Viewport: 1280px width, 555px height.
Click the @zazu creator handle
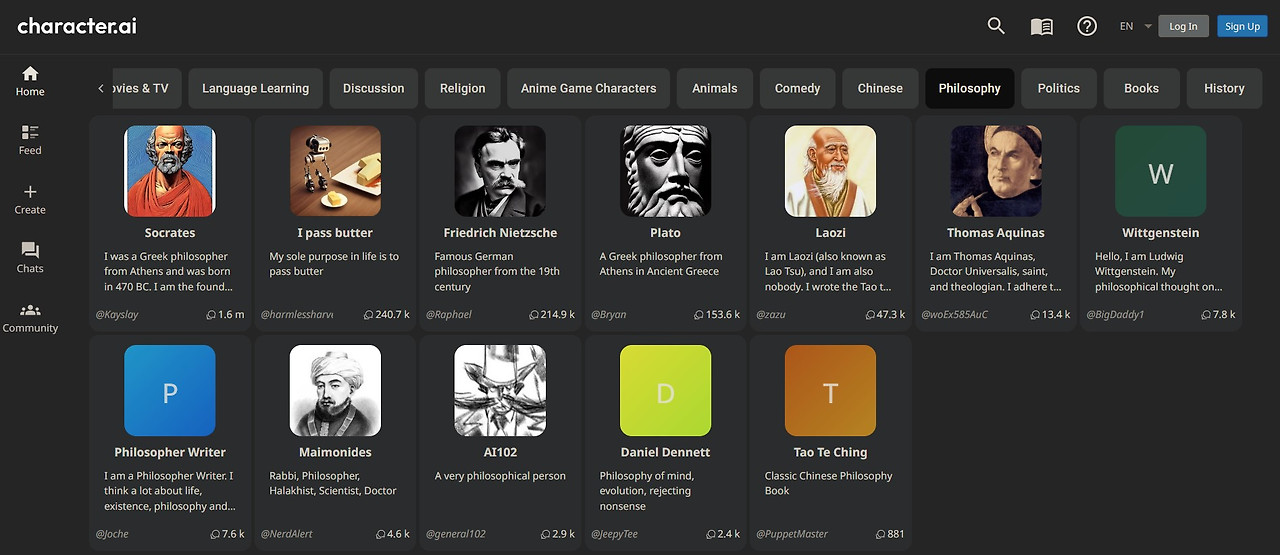tap(770, 314)
